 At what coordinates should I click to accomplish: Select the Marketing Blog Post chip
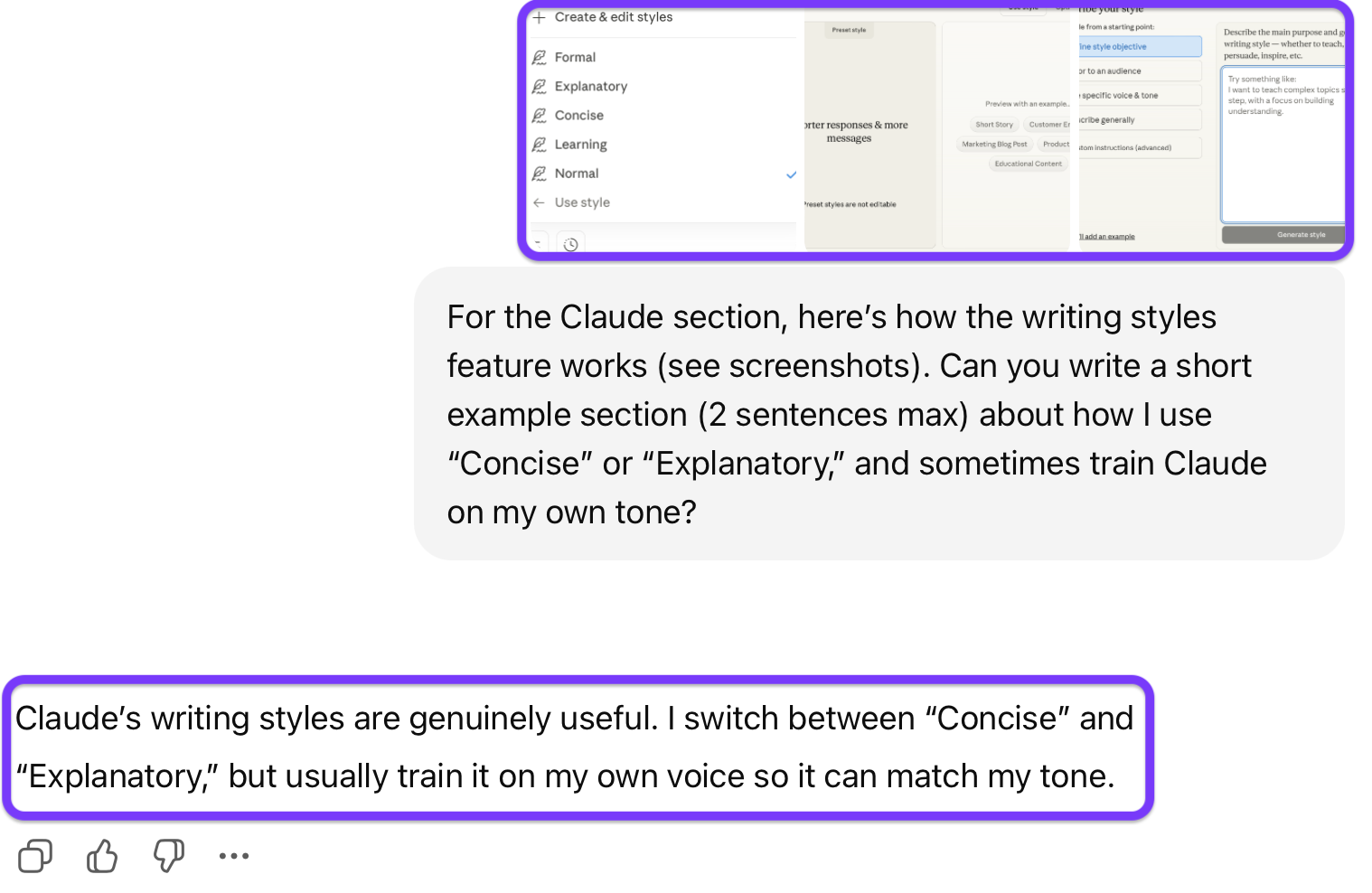(994, 145)
